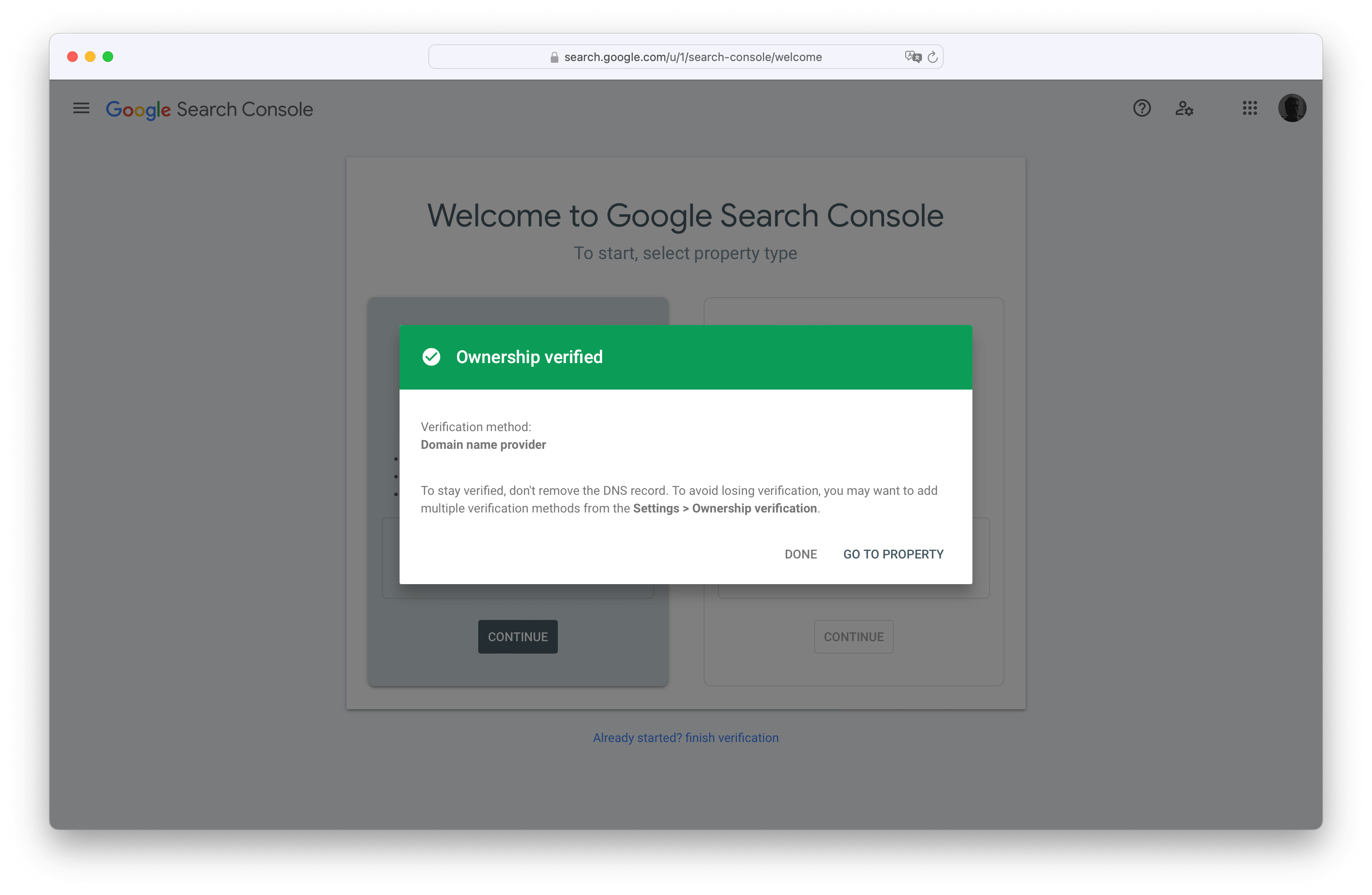Screen dimensions: 1372x895
Task: Click the Google Search Console logo
Action: tap(209, 110)
